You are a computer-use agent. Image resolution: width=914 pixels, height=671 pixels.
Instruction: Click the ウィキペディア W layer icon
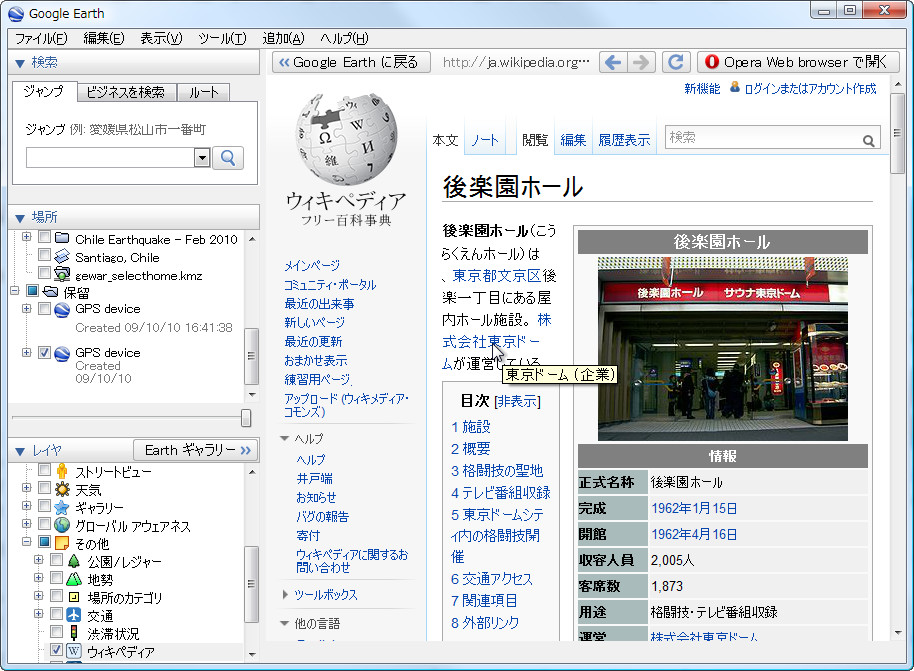pyautogui.click(x=72, y=650)
